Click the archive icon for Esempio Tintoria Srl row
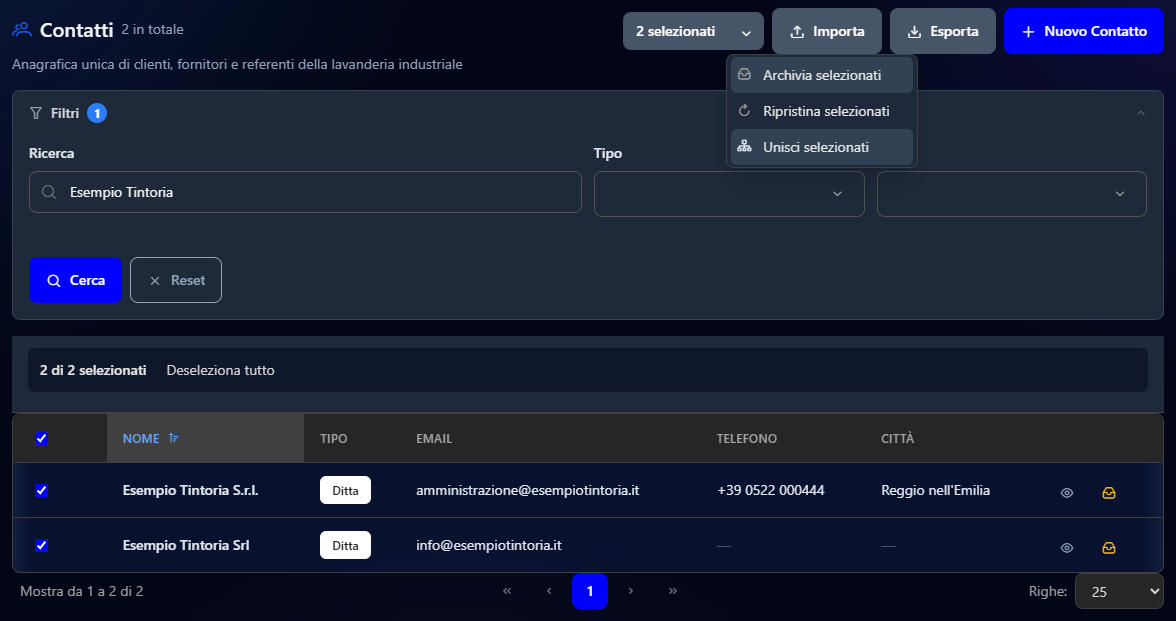This screenshot has height=621, width=1176. 1108,548
